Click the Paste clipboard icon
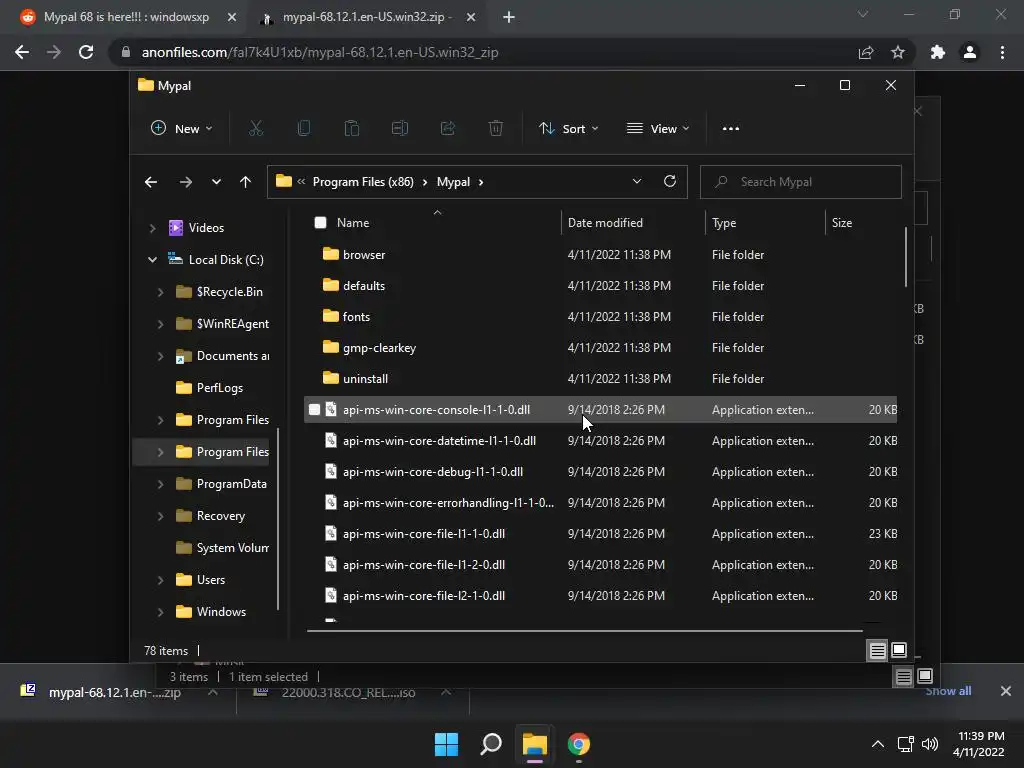This screenshot has height=768, width=1024. point(352,129)
